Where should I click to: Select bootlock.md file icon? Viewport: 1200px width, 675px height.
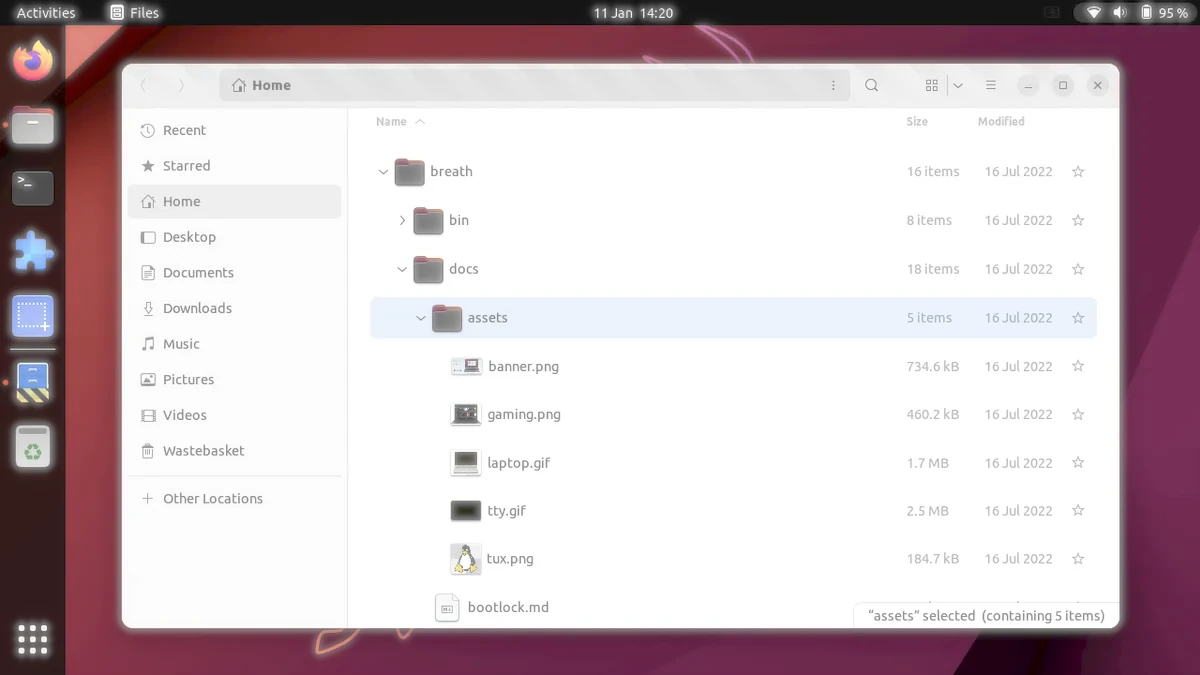coord(447,608)
